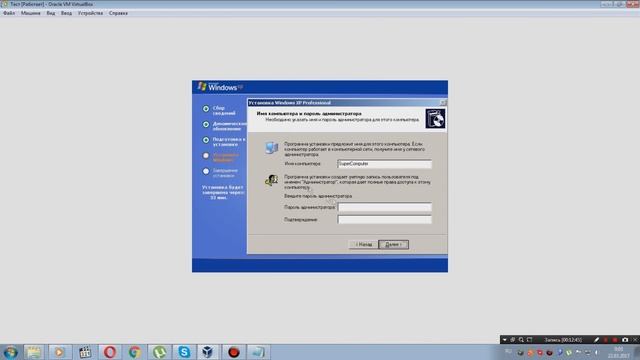Take a screenshot with the camera icon
640x360 pixels.
pyautogui.click(x=625, y=340)
